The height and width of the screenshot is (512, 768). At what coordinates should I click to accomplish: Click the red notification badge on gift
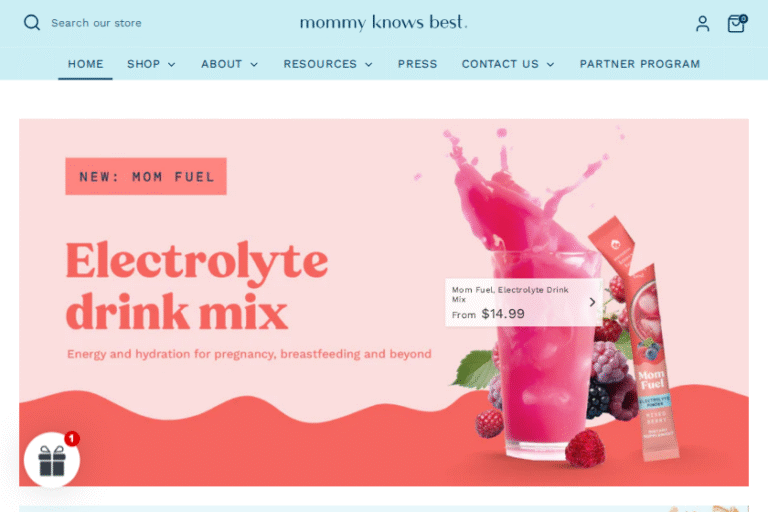click(x=72, y=438)
